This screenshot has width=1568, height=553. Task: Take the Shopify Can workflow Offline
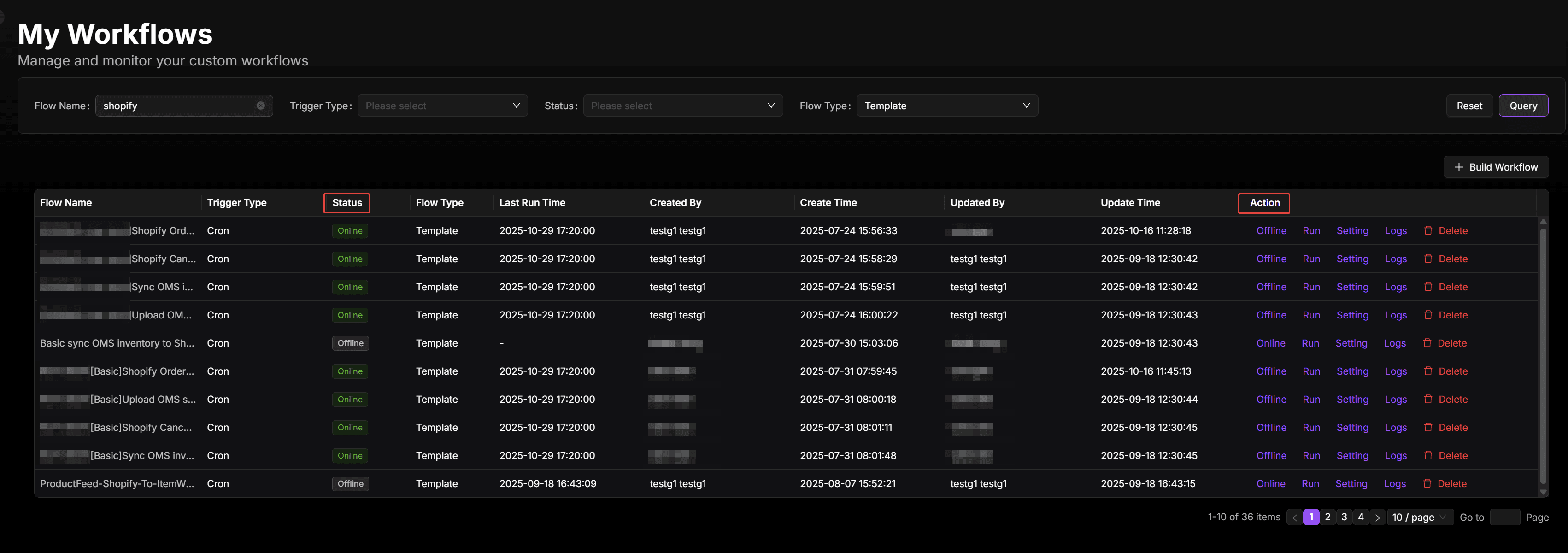coord(1271,259)
